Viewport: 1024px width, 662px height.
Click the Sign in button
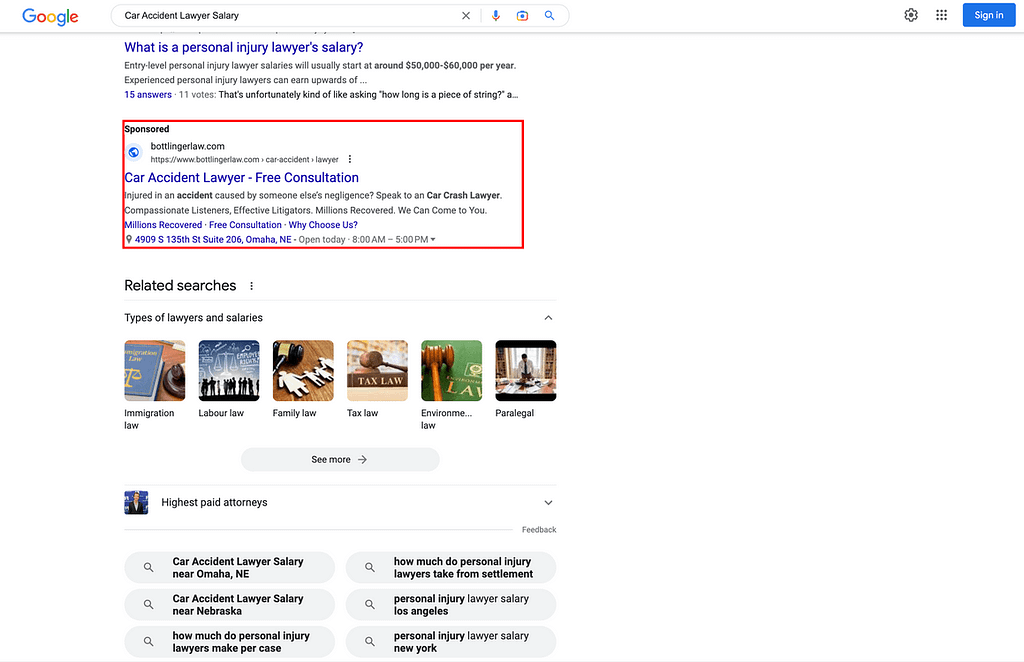(x=989, y=15)
